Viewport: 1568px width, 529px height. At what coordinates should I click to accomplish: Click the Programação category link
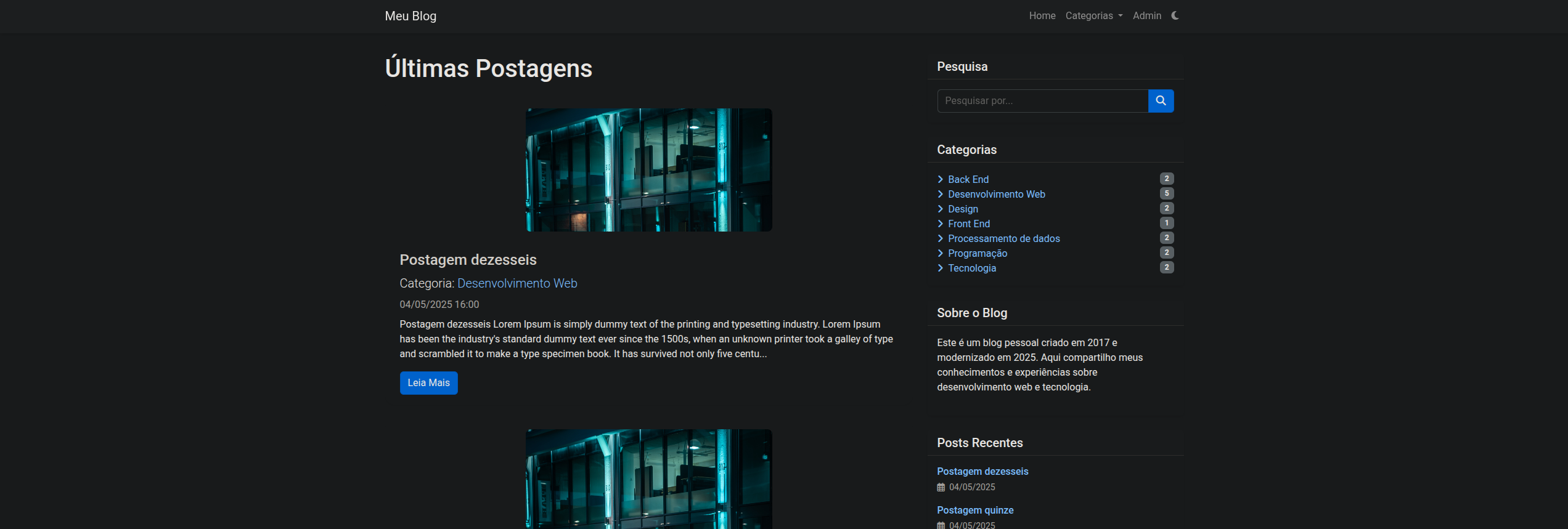tap(977, 253)
